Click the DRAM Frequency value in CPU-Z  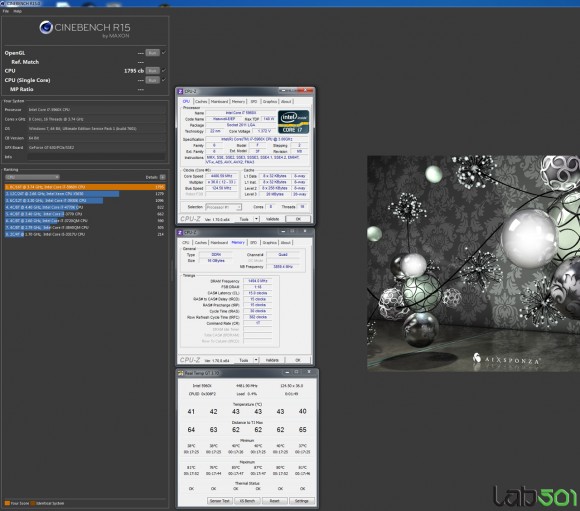coord(258,281)
